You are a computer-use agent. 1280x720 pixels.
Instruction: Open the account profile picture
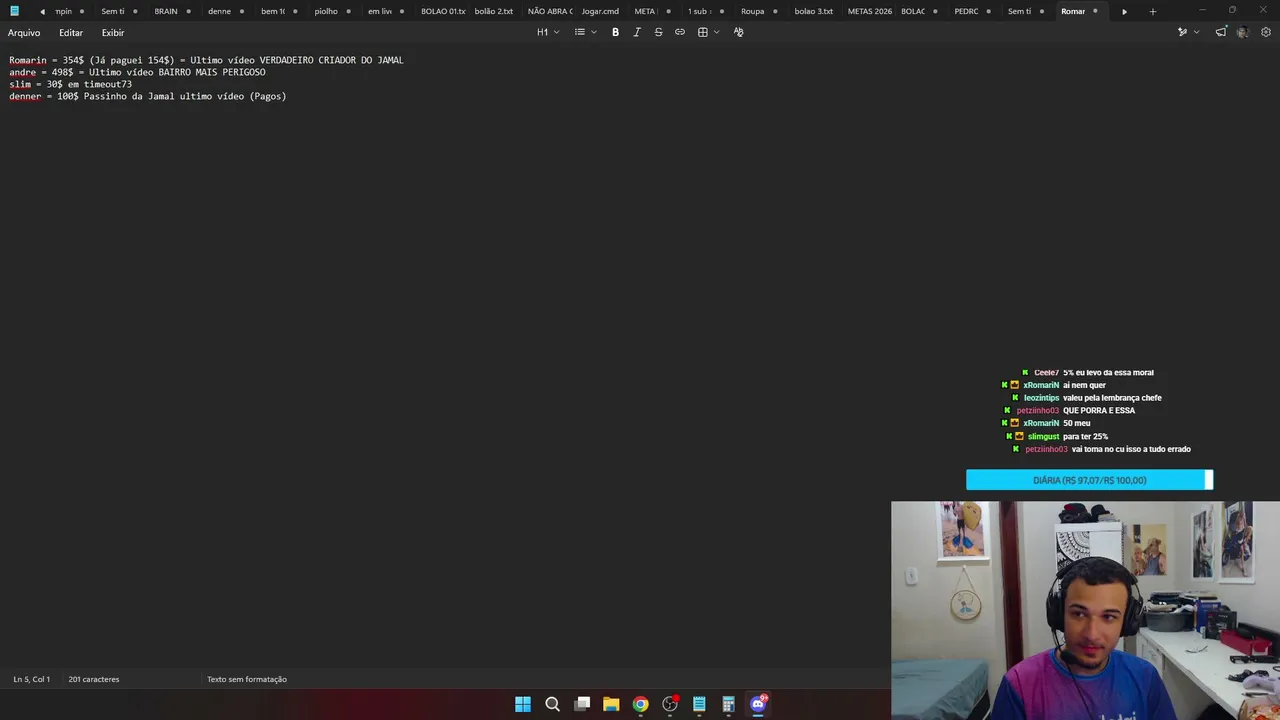coord(1243,32)
